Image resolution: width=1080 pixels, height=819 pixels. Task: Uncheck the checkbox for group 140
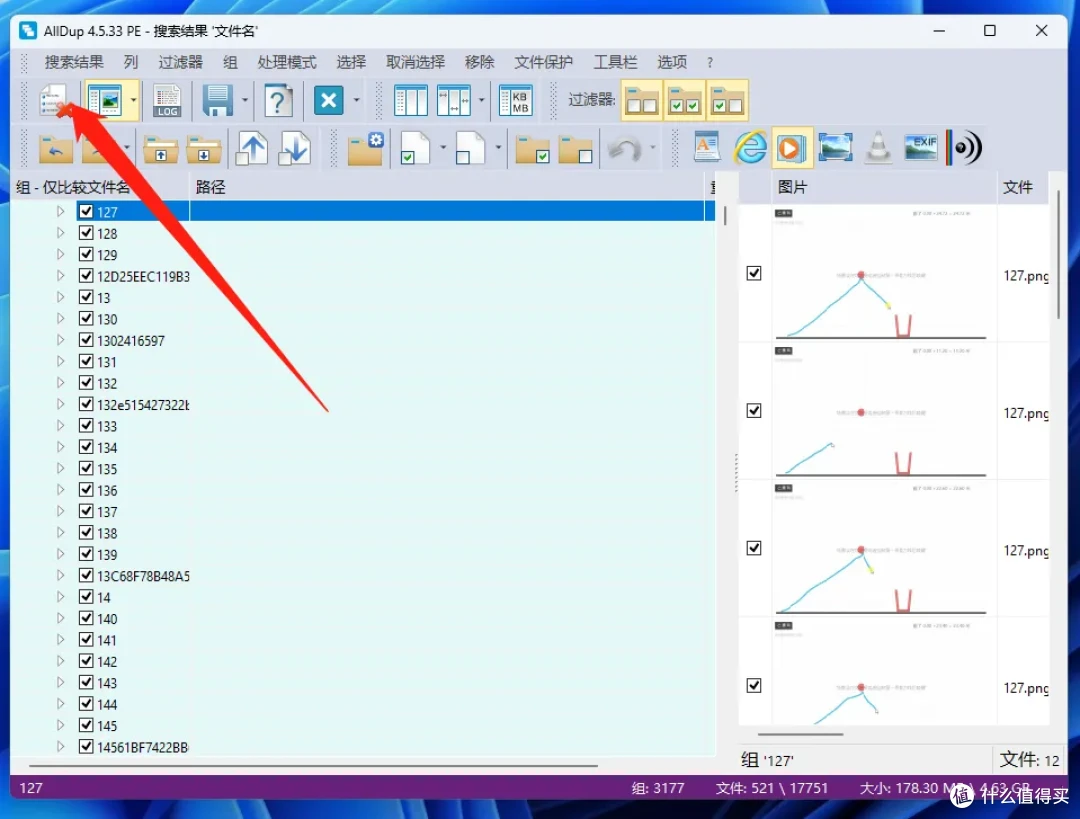point(86,618)
